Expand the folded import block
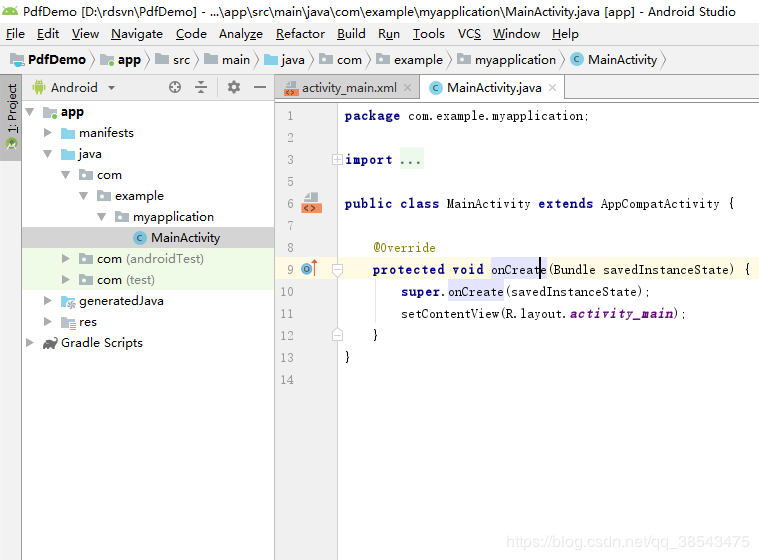The height and width of the screenshot is (560, 759). point(337,159)
